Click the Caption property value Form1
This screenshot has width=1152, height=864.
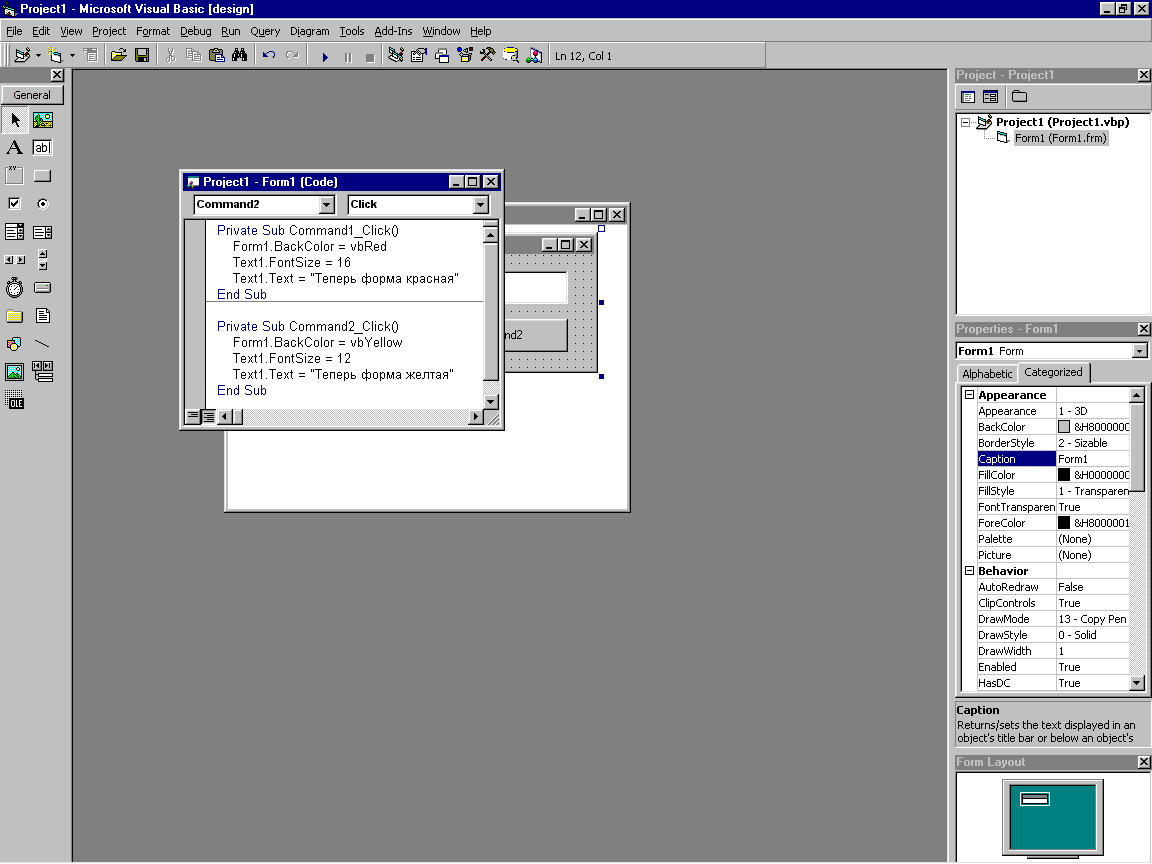tap(1092, 458)
